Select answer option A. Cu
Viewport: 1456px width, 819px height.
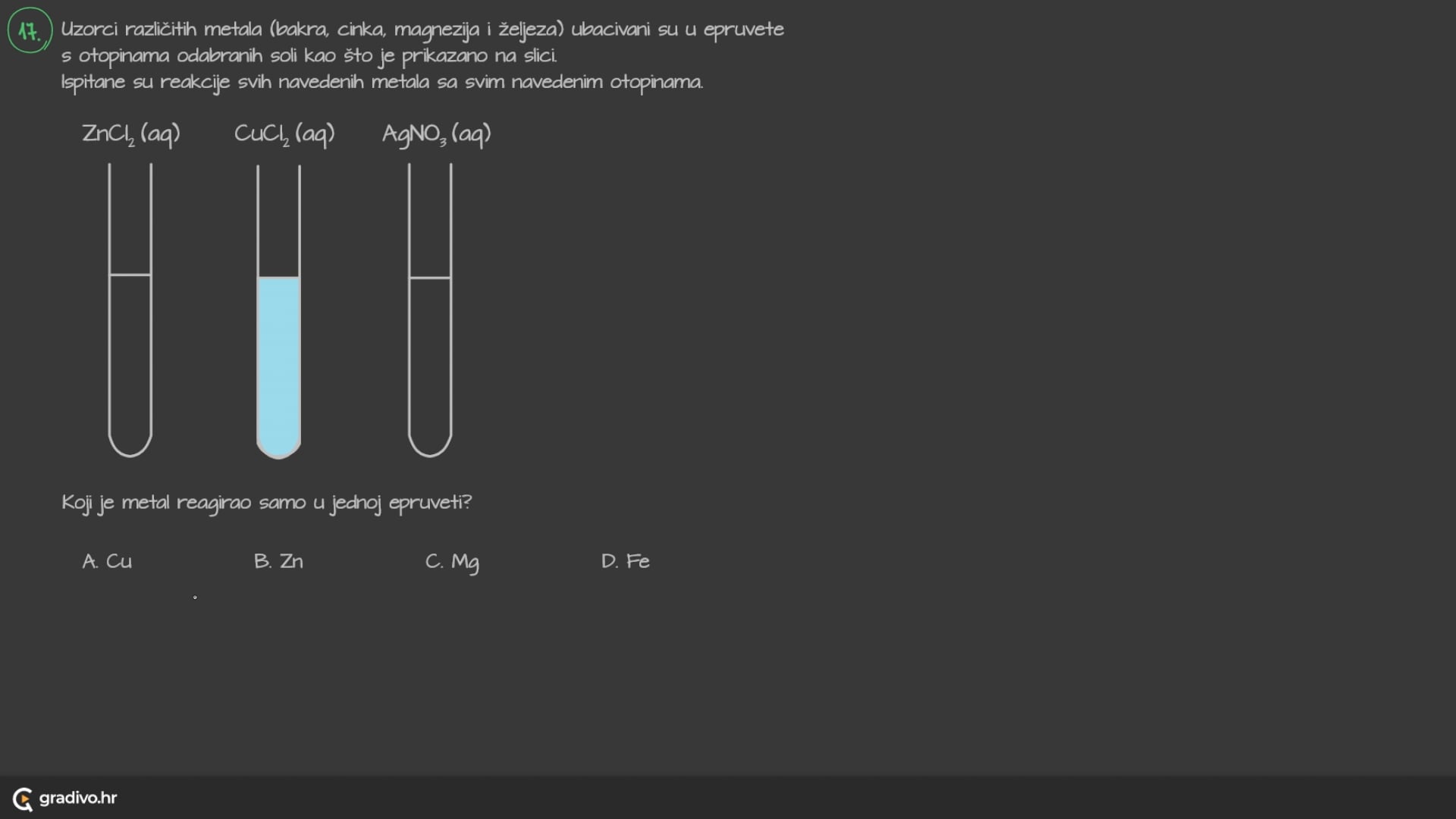click(107, 561)
